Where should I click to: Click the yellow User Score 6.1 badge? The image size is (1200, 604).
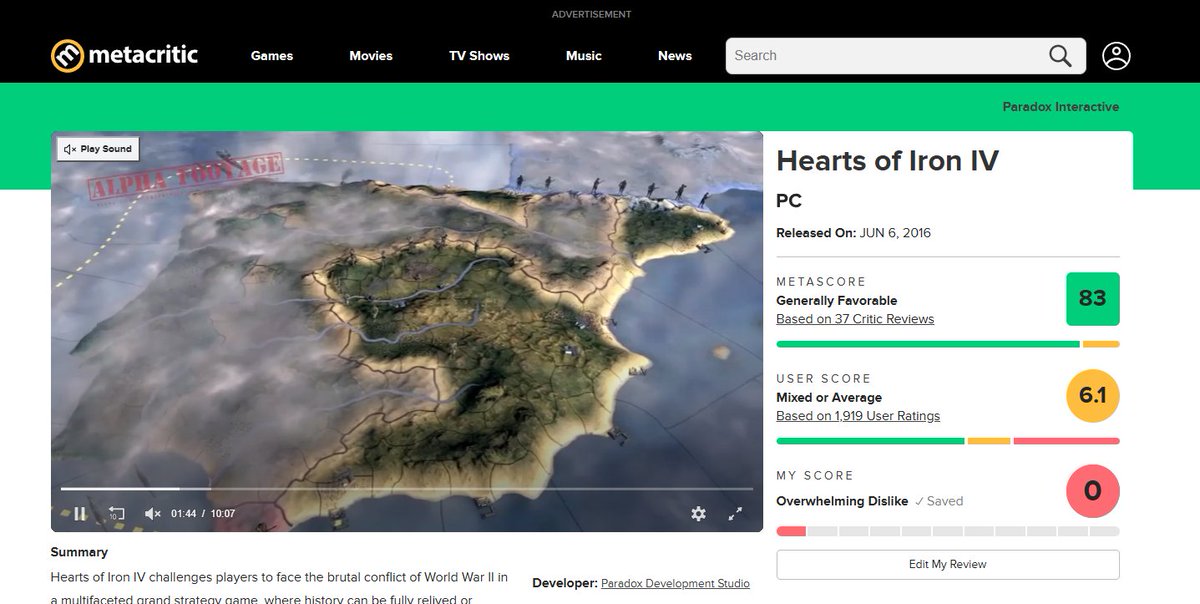[1093, 396]
